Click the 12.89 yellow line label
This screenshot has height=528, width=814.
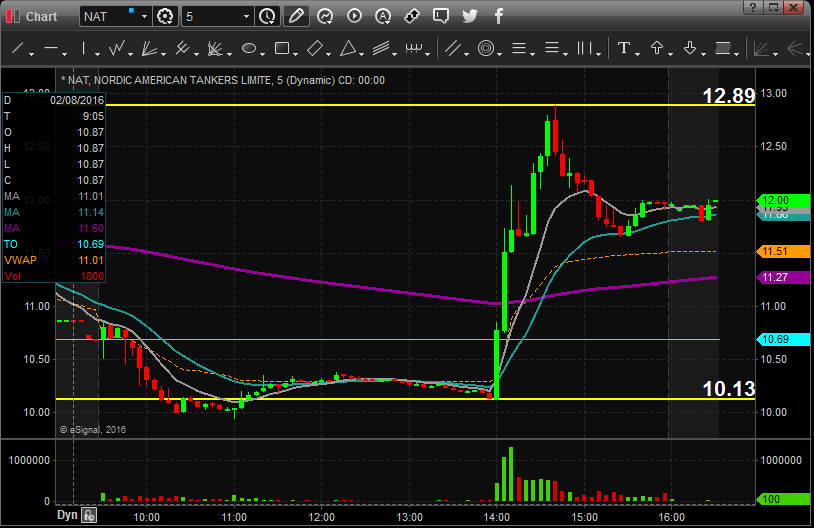tap(728, 96)
